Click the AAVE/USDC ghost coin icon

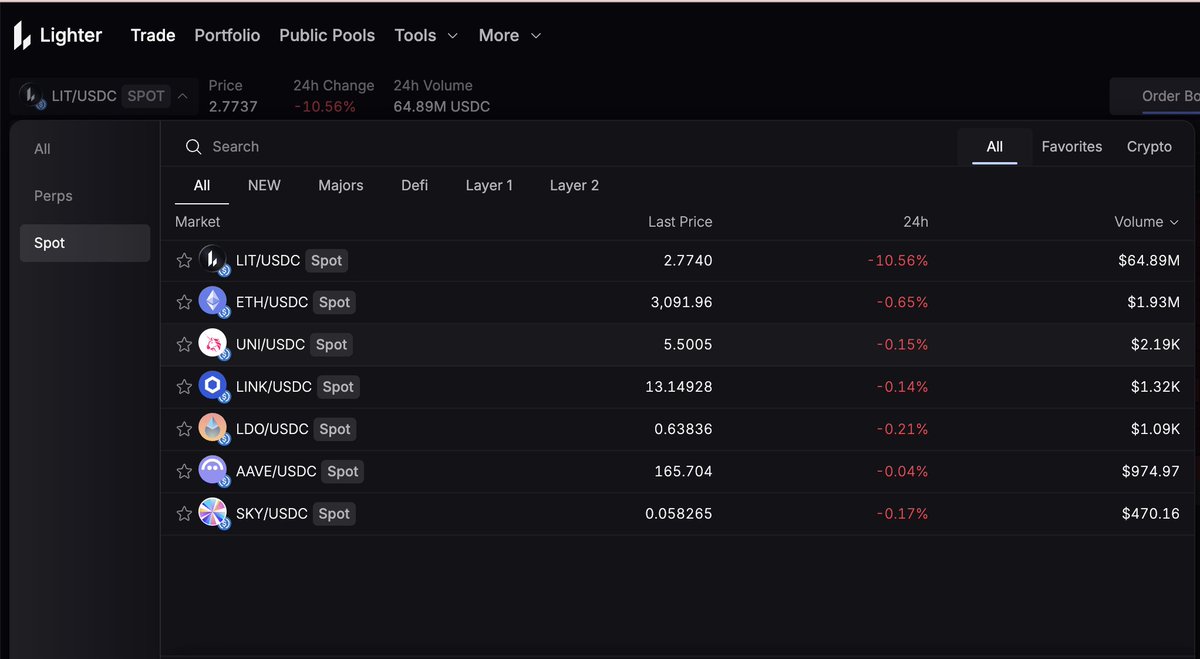click(213, 471)
